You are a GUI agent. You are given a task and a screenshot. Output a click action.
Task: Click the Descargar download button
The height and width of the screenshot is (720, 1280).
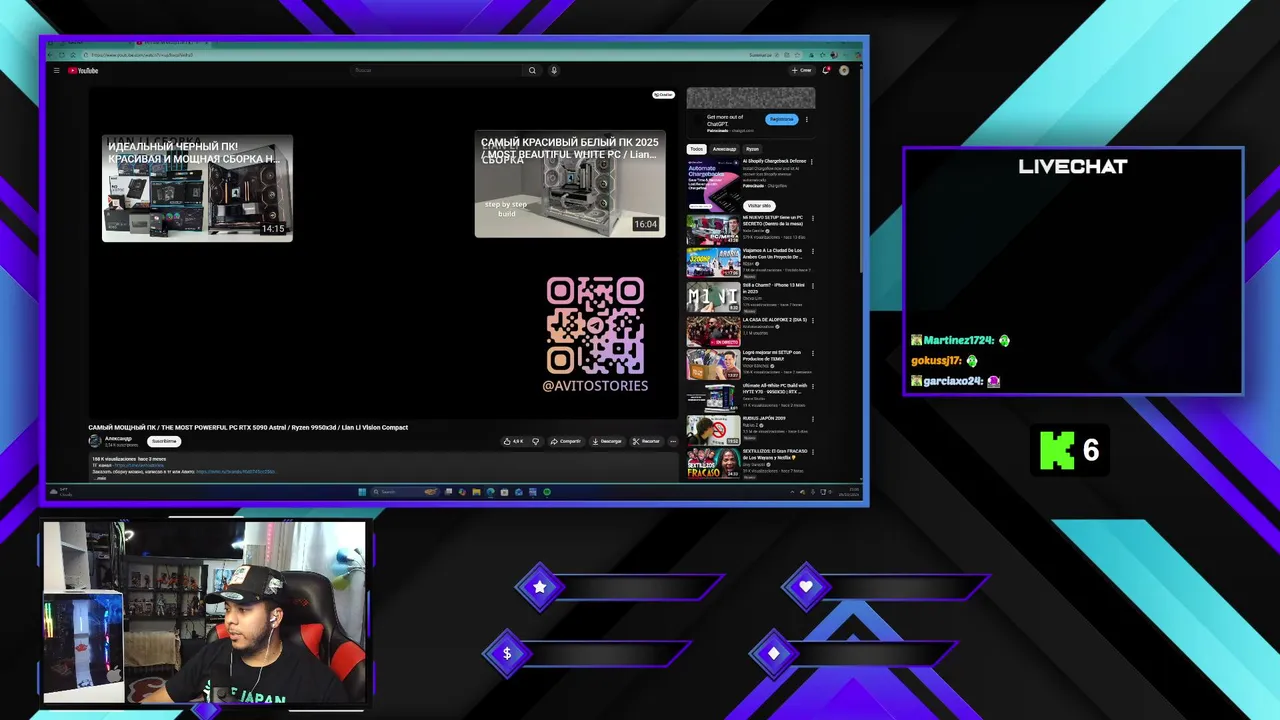point(607,441)
